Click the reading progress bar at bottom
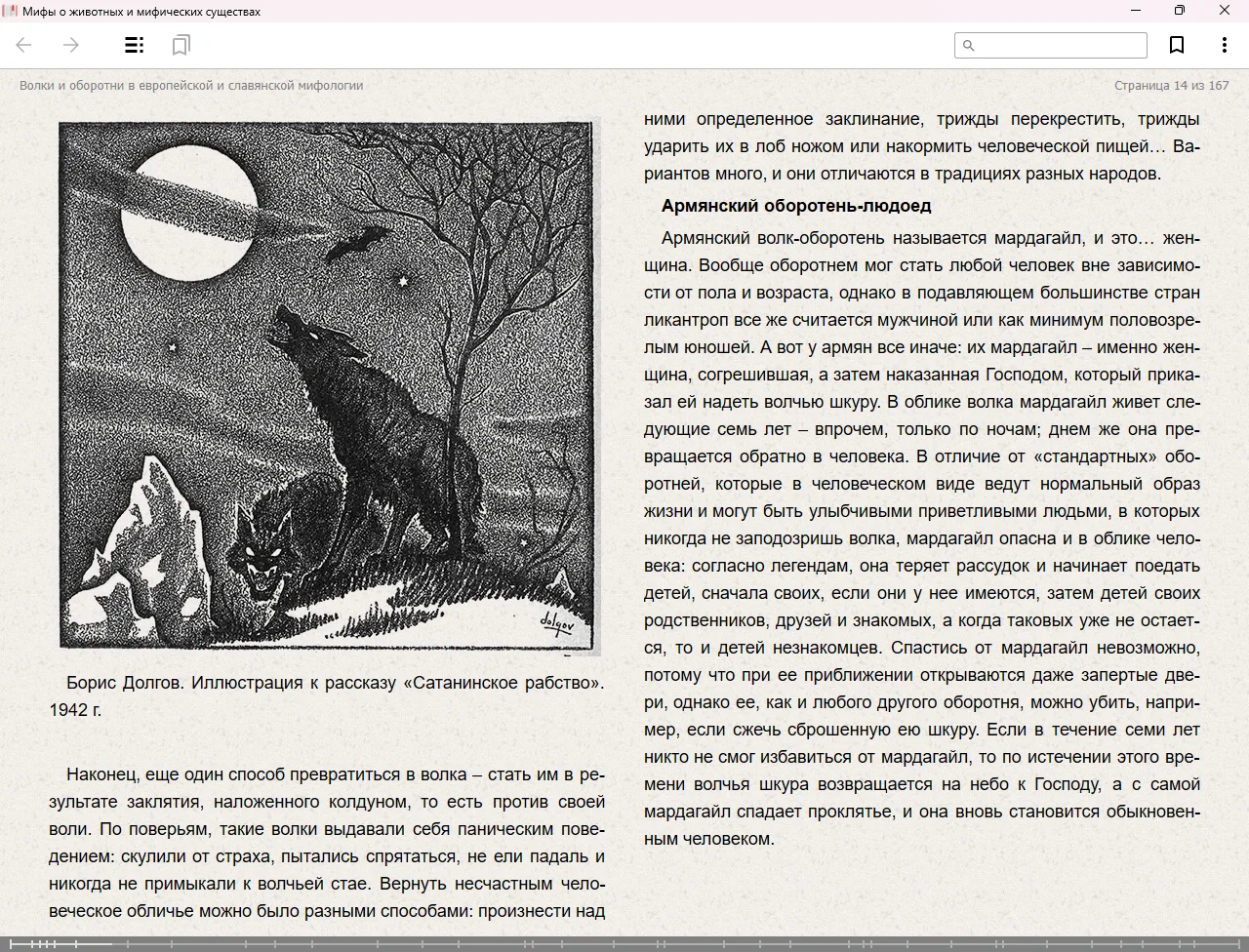This screenshot has width=1249, height=952. coord(624,943)
